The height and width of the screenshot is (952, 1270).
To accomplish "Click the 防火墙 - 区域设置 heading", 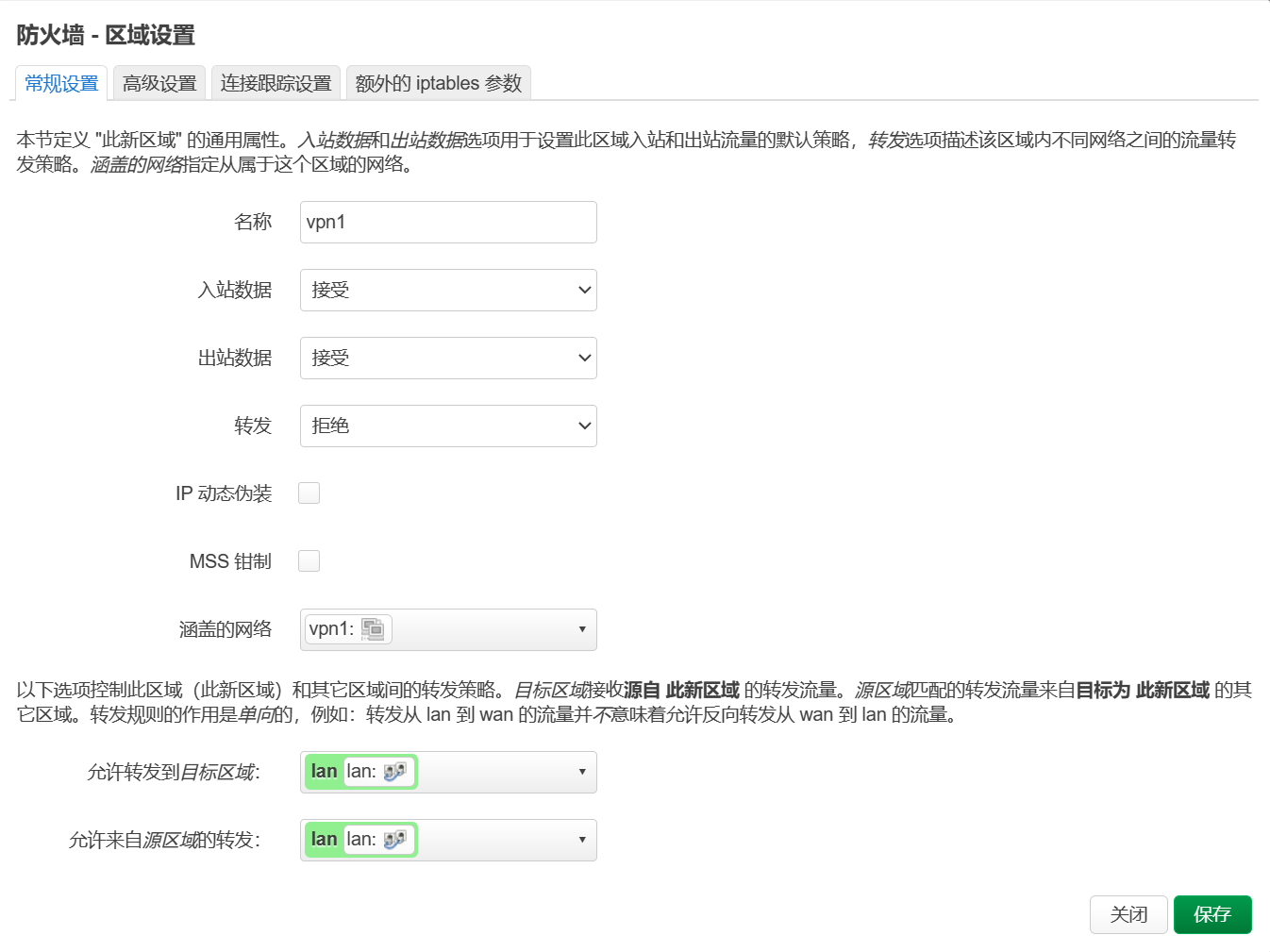I will point(106,36).
